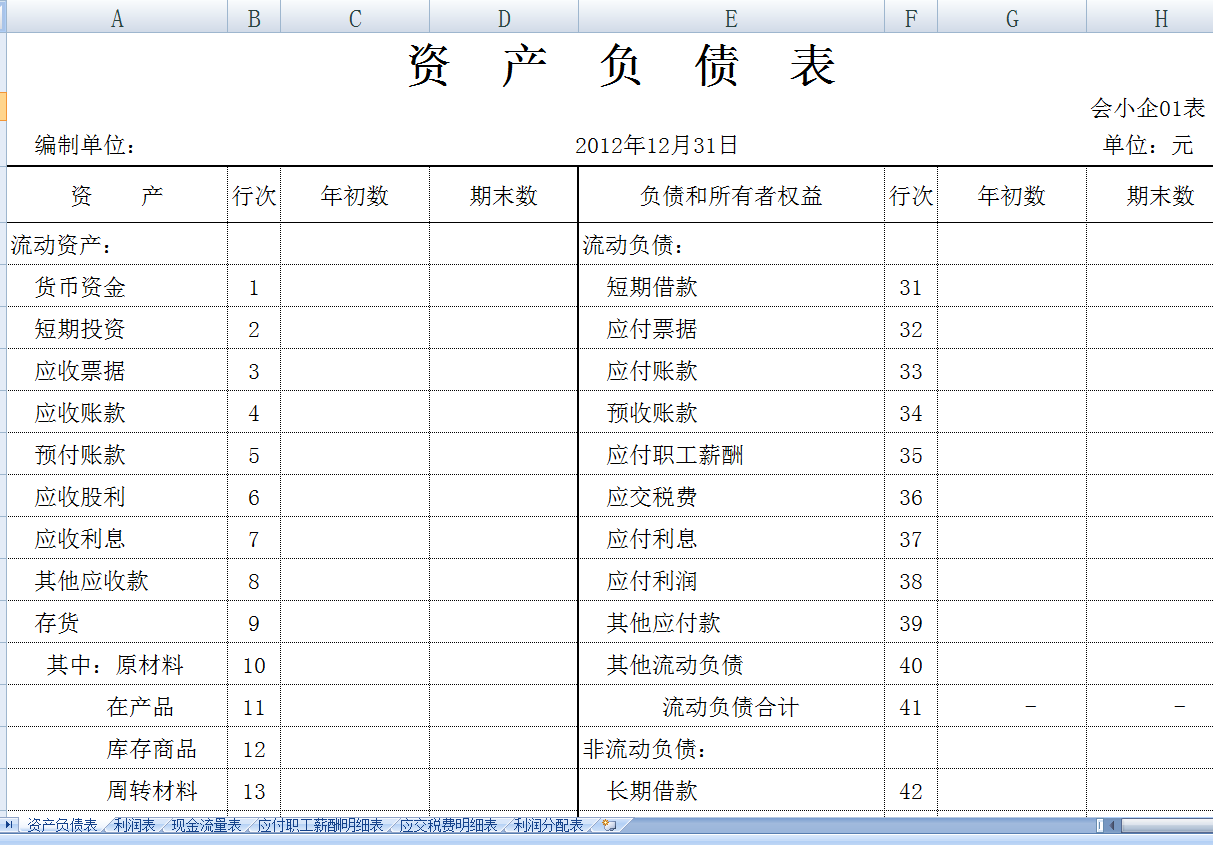
Task: Select the 非流动负债： cell
Action: click(x=731, y=750)
